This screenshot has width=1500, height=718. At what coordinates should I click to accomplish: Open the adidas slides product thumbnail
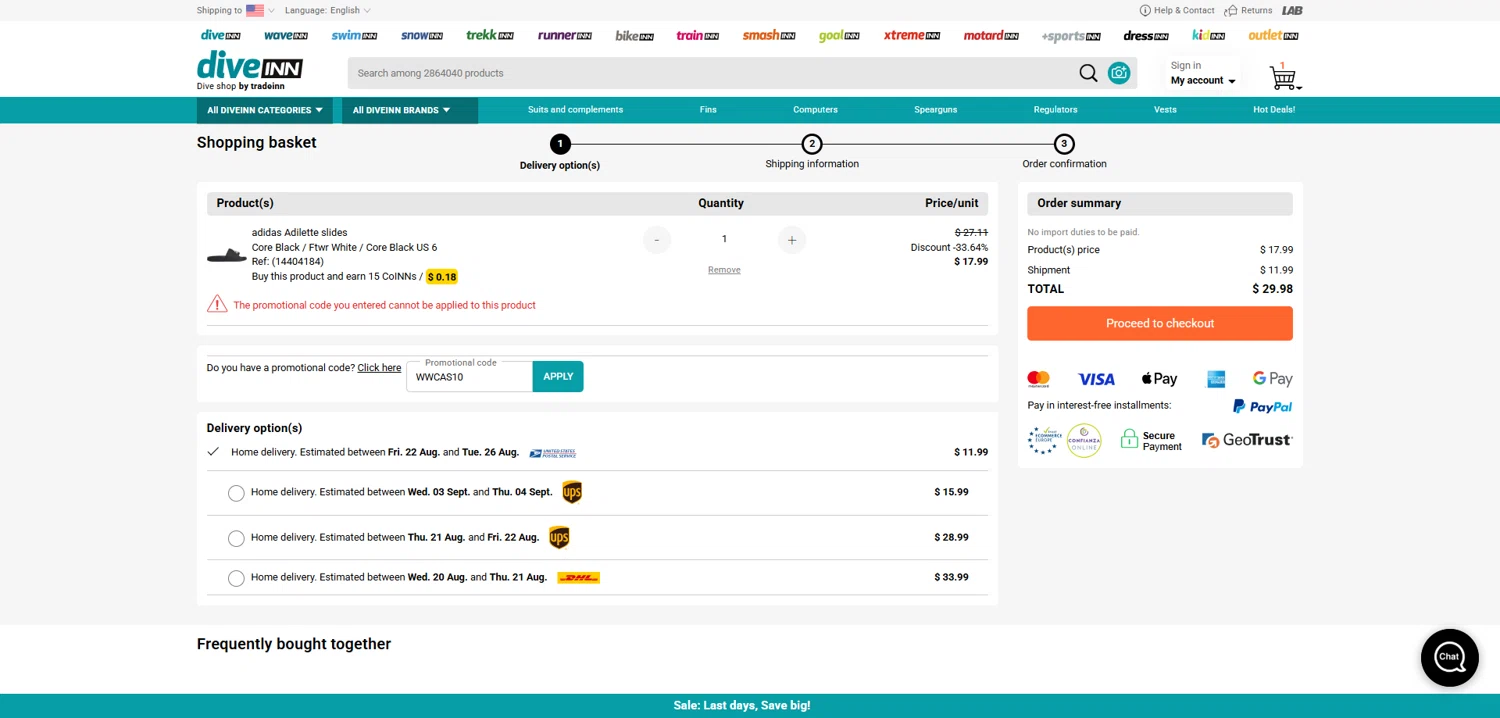pyautogui.click(x=227, y=255)
